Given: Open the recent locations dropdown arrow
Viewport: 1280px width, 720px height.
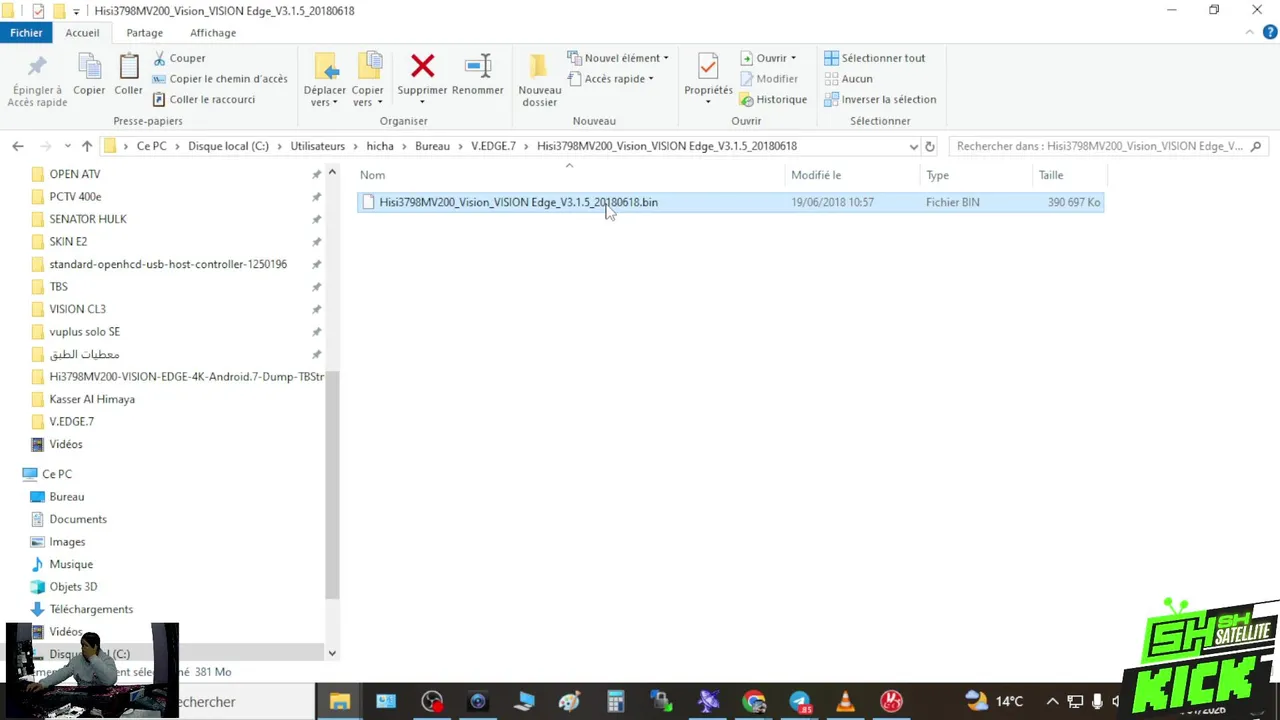Looking at the screenshot, I should tap(68, 146).
